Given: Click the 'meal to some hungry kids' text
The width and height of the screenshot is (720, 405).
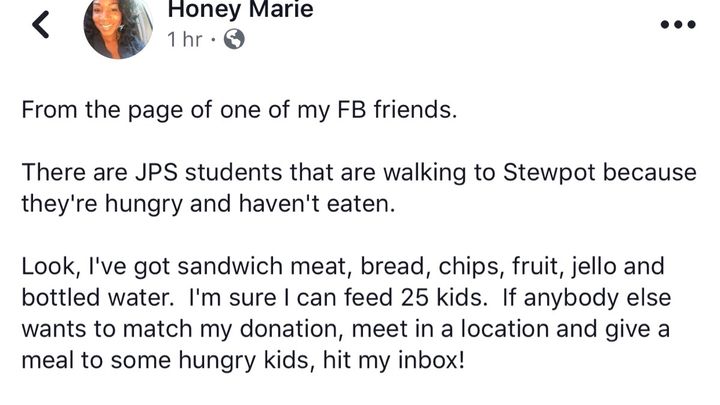Looking at the screenshot, I should 168,360.
